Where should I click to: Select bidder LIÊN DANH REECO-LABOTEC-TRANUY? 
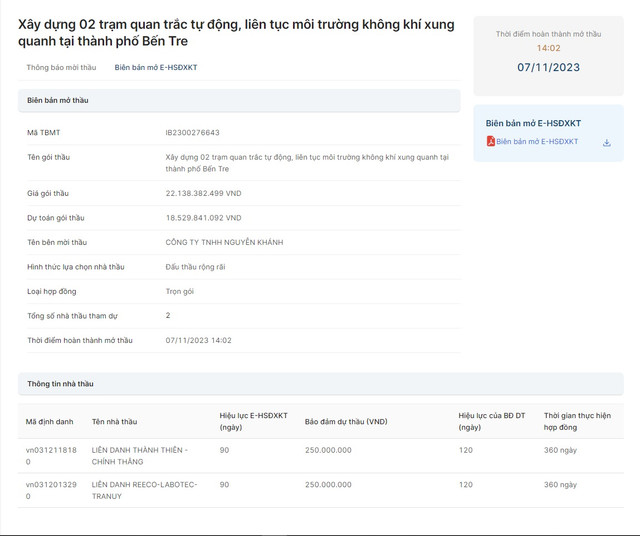pos(144,490)
